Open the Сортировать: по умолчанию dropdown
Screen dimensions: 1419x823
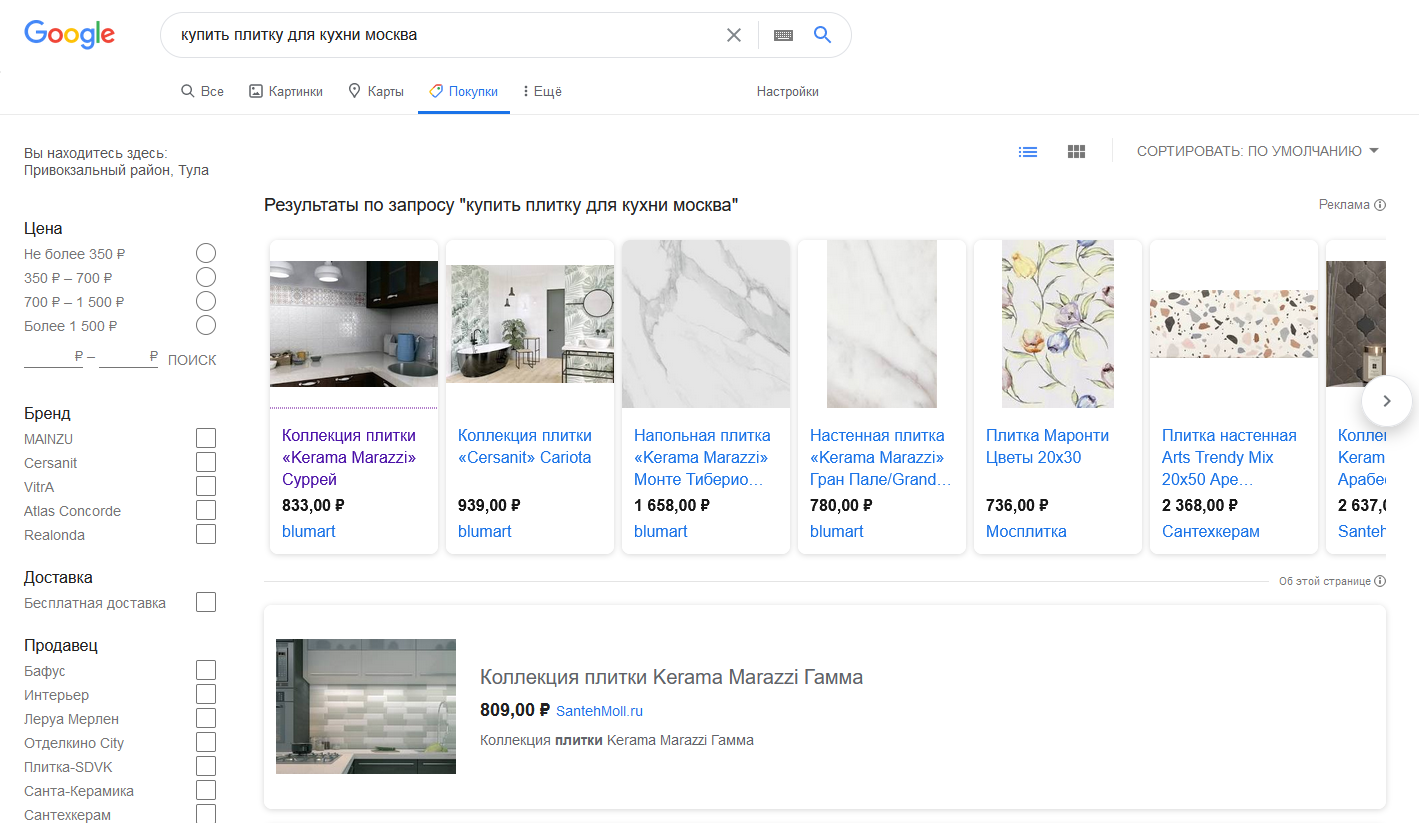[x=1257, y=151]
